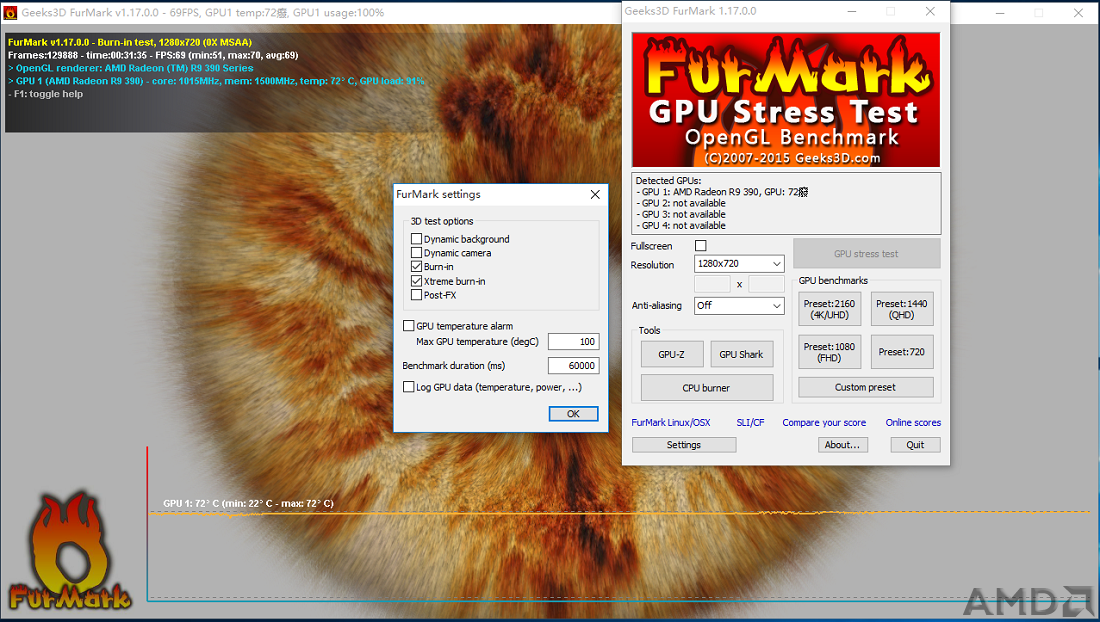Click the Custom preset button
This screenshot has height=622, width=1100.
pos(866,387)
